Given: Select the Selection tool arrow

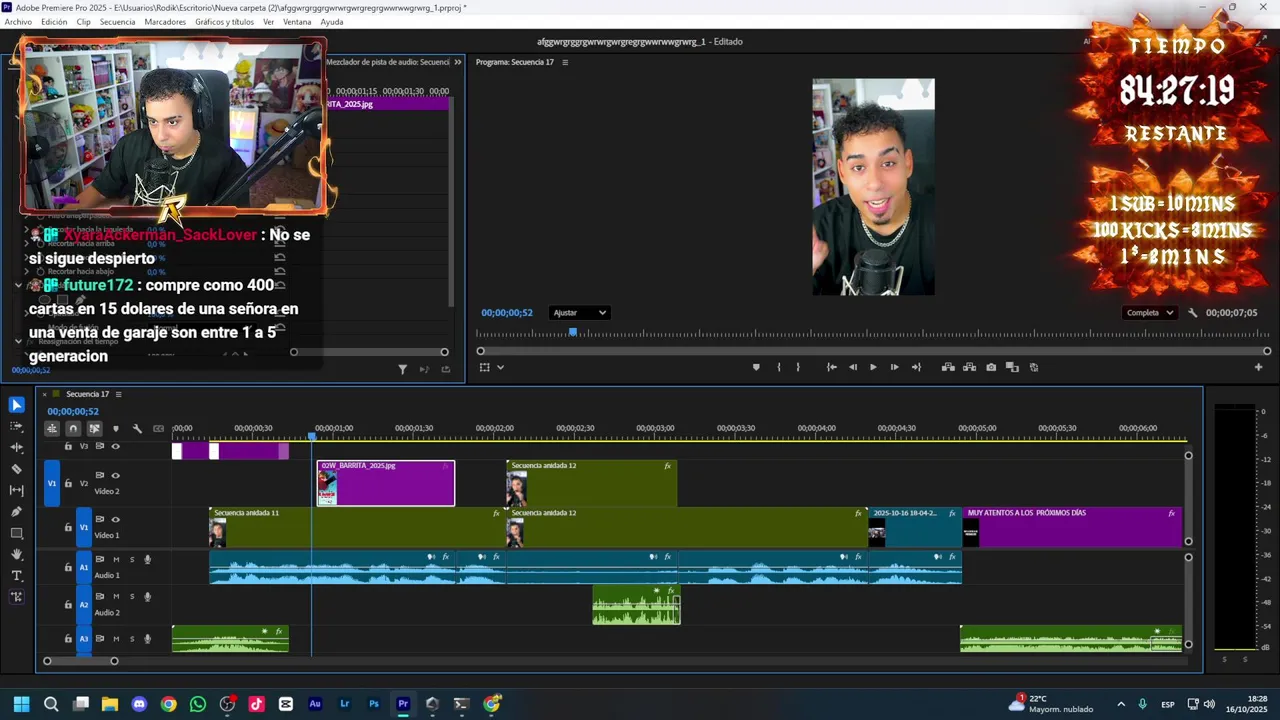Looking at the screenshot, I should (17, 405).
